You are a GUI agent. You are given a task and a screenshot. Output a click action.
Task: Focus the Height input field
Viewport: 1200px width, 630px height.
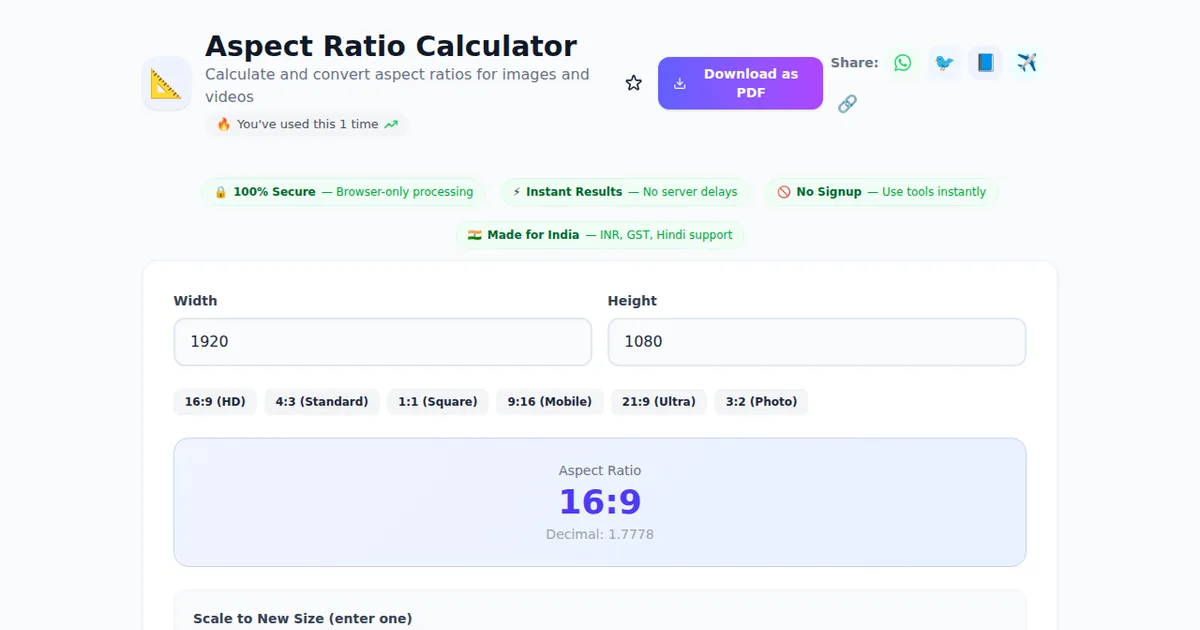coord(816,342)
